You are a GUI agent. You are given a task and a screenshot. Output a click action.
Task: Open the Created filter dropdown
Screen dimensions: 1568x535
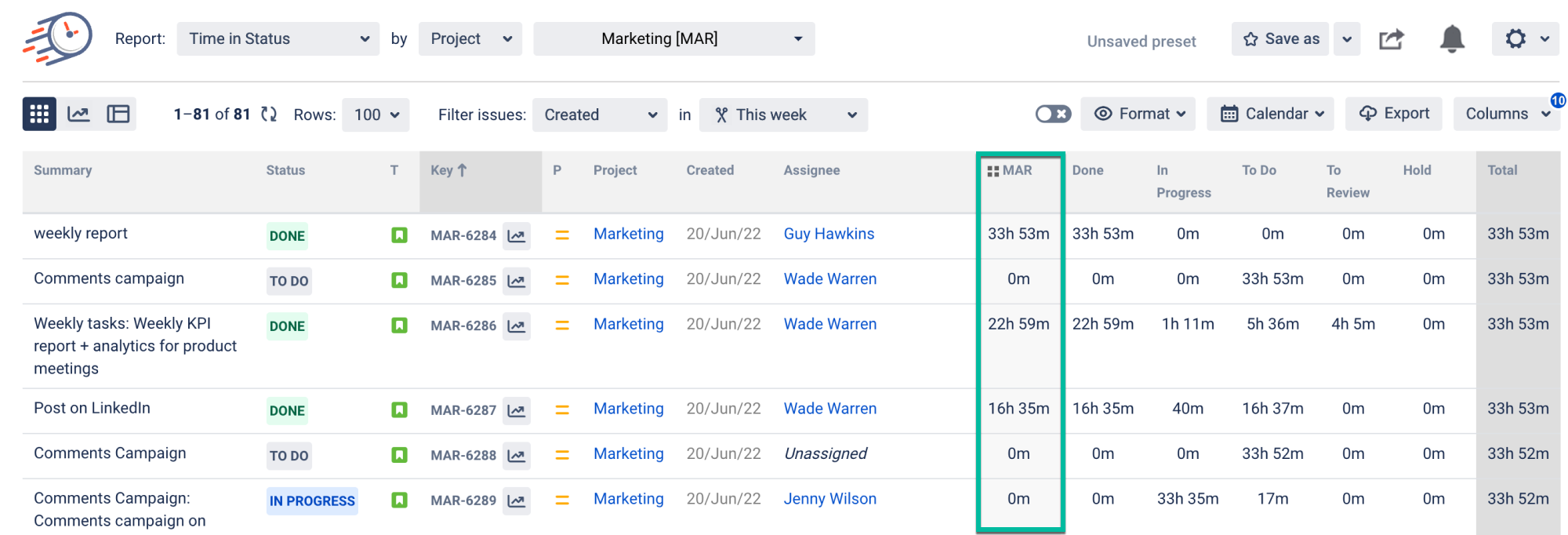(600, 115)
